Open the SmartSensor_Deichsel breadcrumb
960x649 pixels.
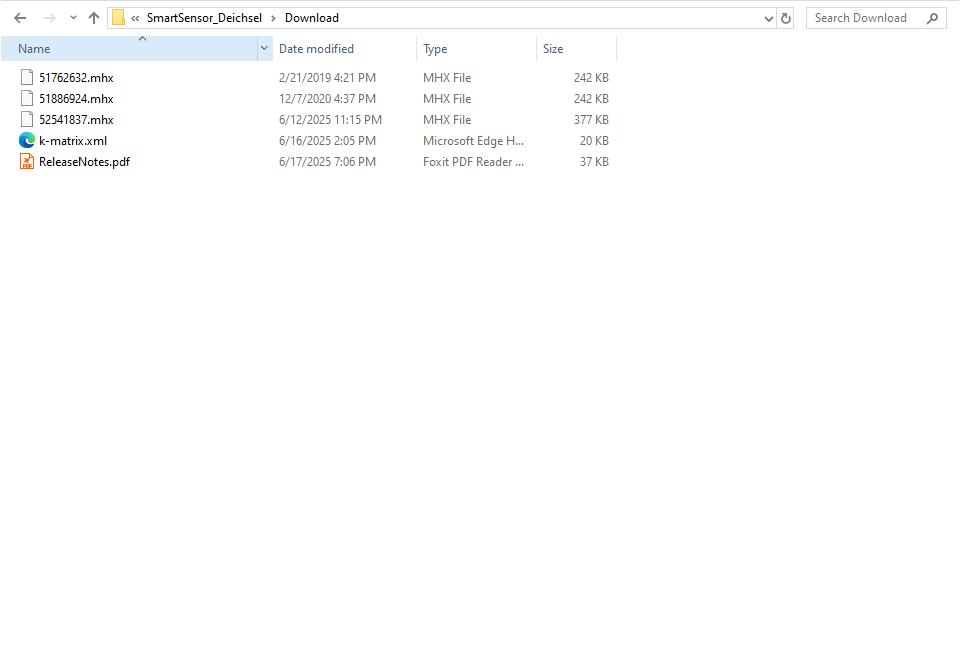pyautogui.click(x=203, y=17)
